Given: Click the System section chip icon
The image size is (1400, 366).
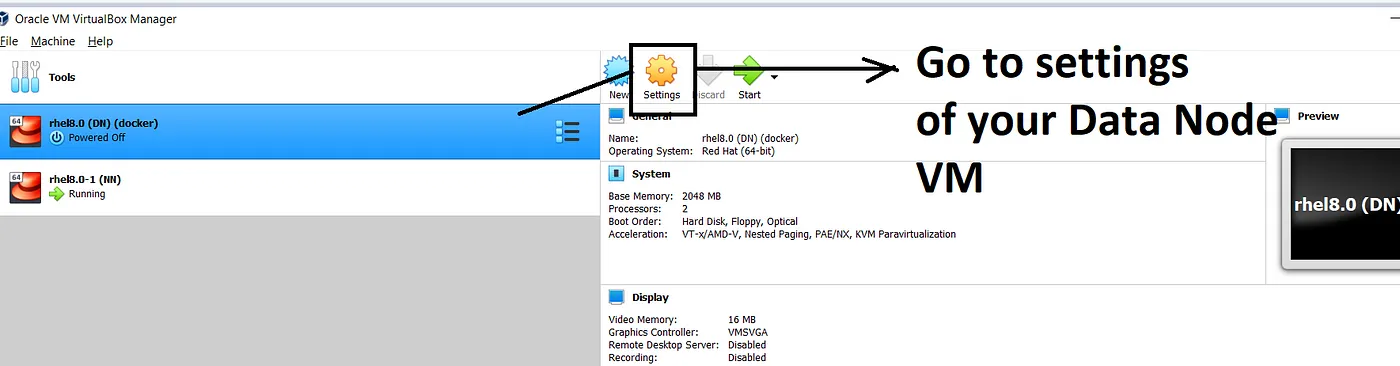Looking at the screenshot, I should (x=616, y=174).
